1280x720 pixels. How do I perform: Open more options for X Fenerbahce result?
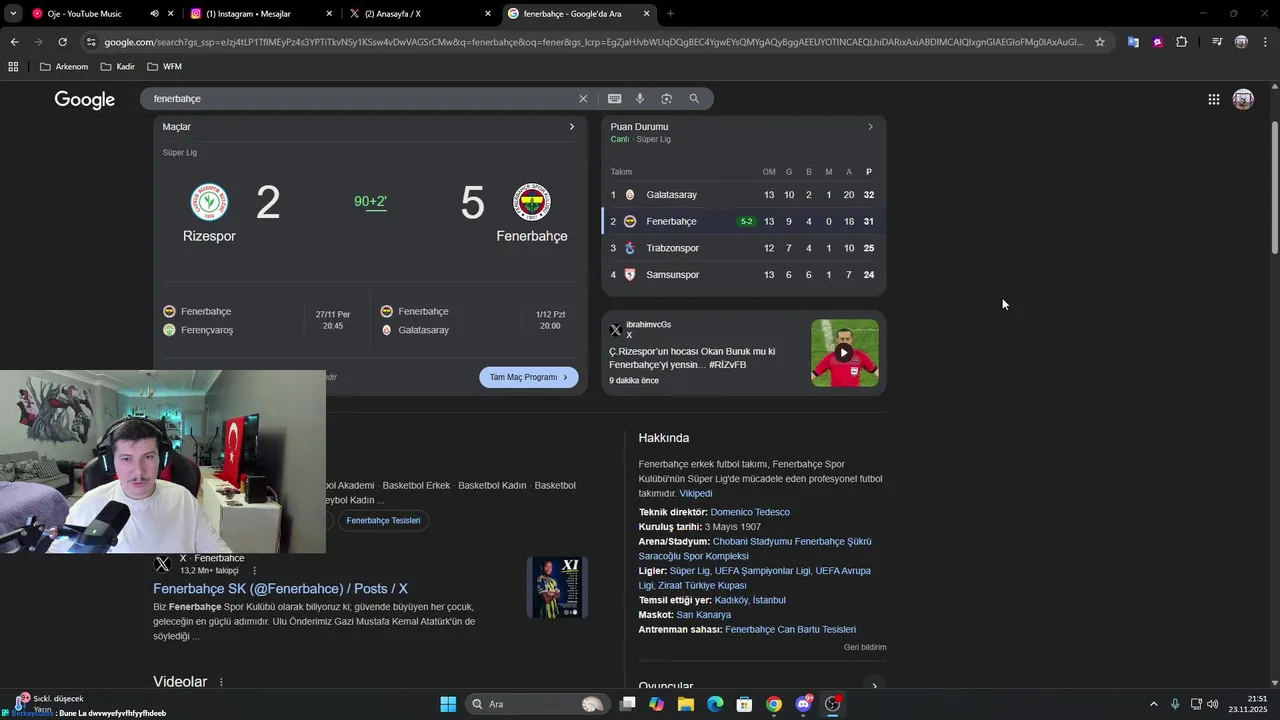(254, 571)
